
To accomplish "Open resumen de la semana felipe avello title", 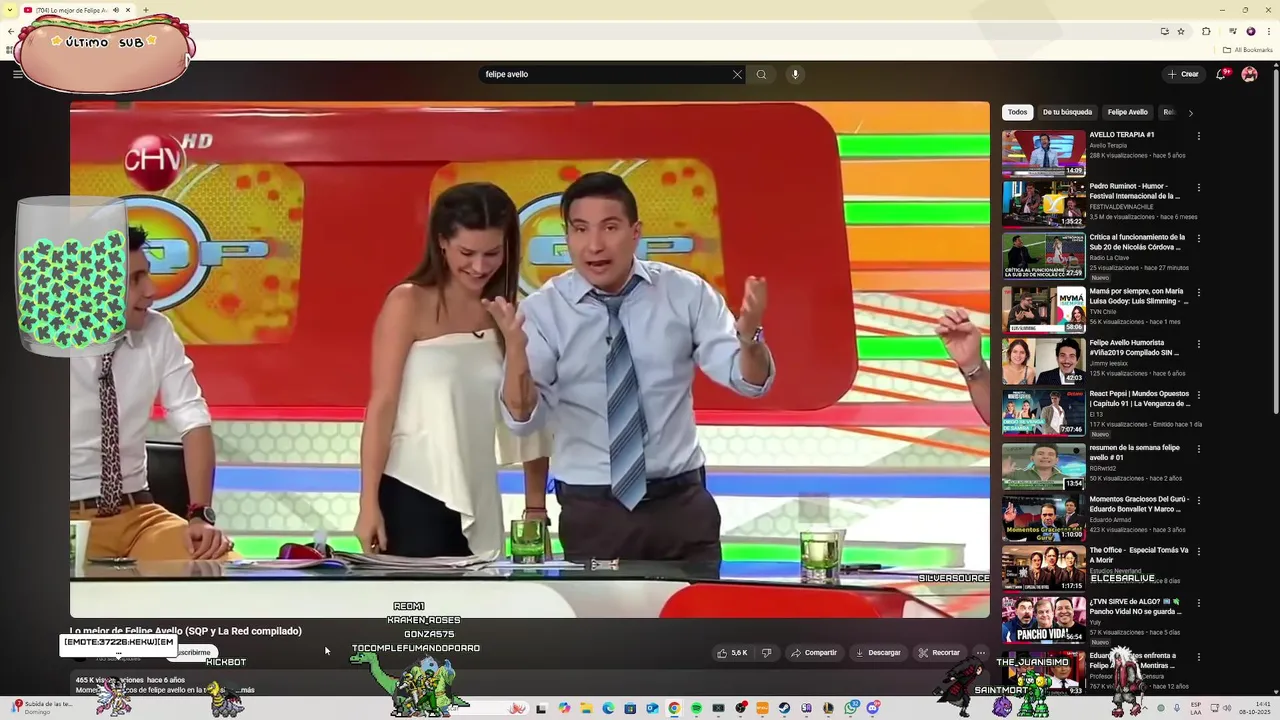I will [1135, 452].
